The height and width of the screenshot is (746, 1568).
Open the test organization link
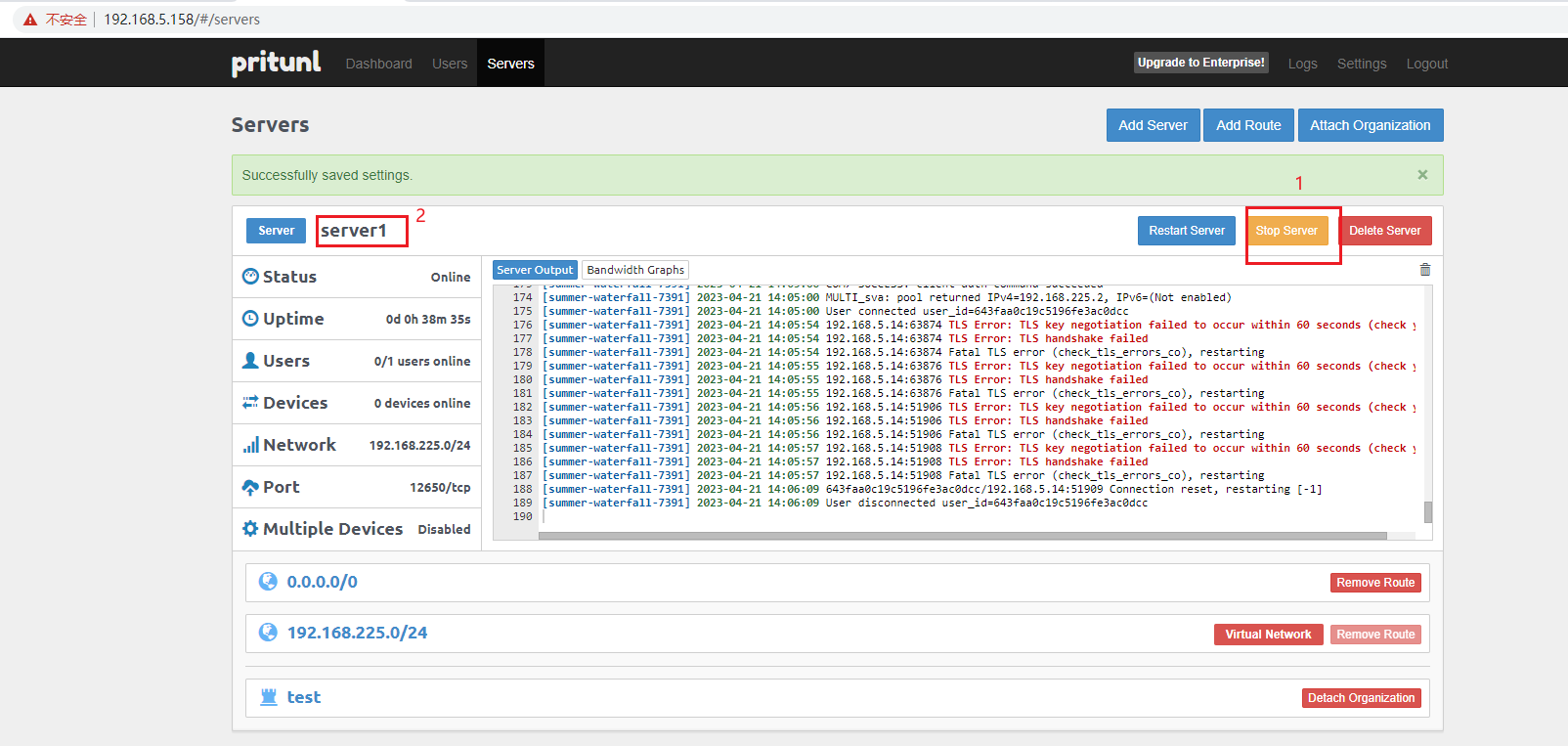pos(303,697)
